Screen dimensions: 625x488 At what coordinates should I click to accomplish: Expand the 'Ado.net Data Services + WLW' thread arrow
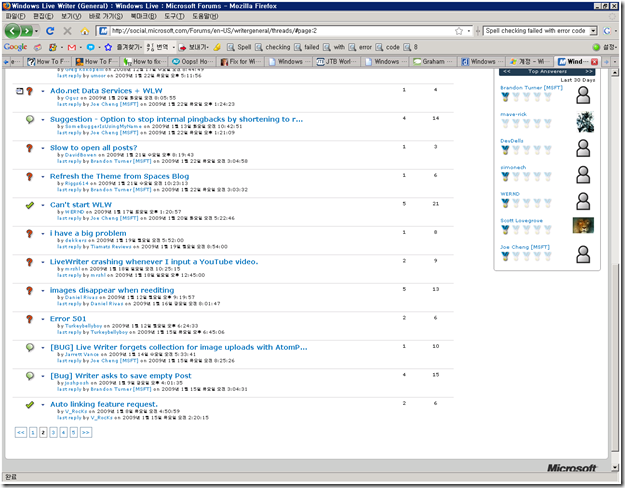[x=43, y=91]
